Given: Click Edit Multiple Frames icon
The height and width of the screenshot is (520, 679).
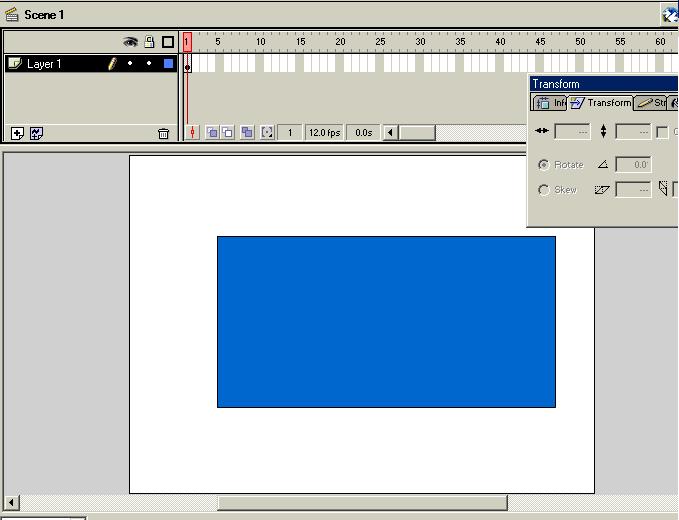Looking at the screenshot, I should pos(247,132).
